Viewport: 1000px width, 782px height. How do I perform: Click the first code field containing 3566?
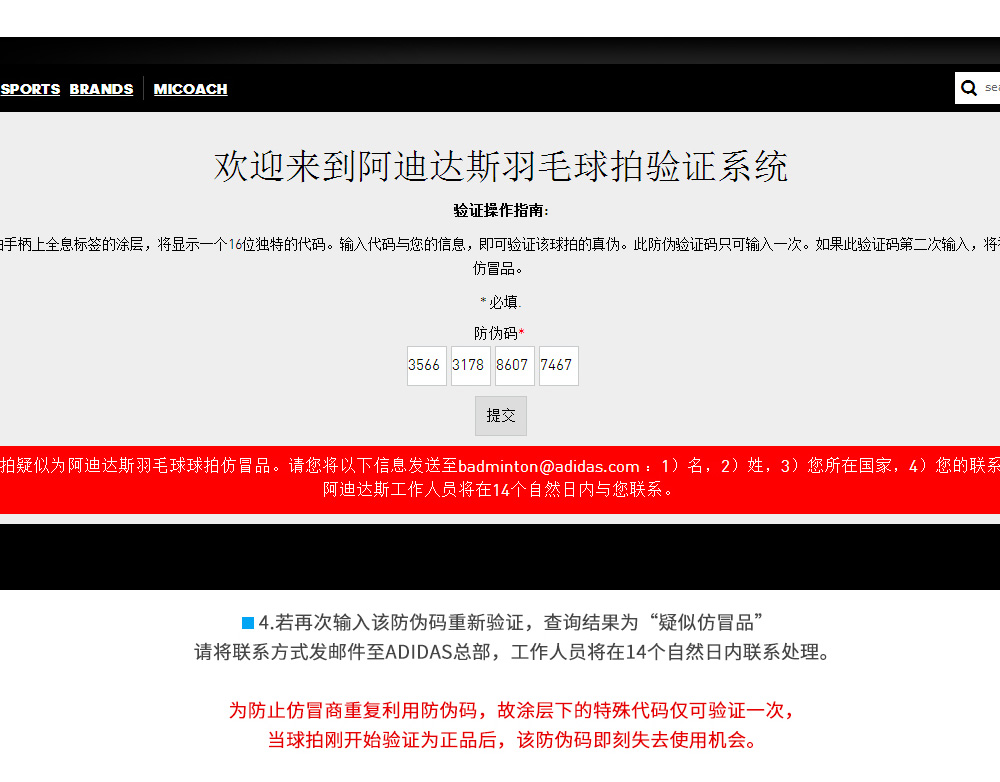(x=426, y=366)
